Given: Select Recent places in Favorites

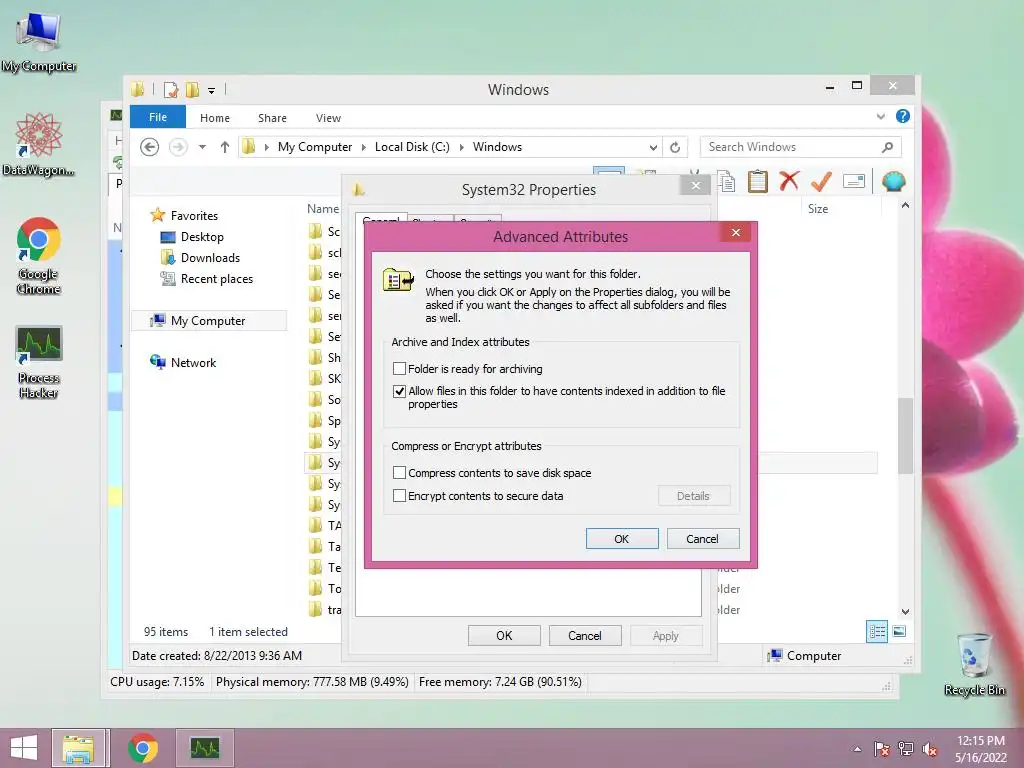Looking at the screenshot, I should pos(216,279).
